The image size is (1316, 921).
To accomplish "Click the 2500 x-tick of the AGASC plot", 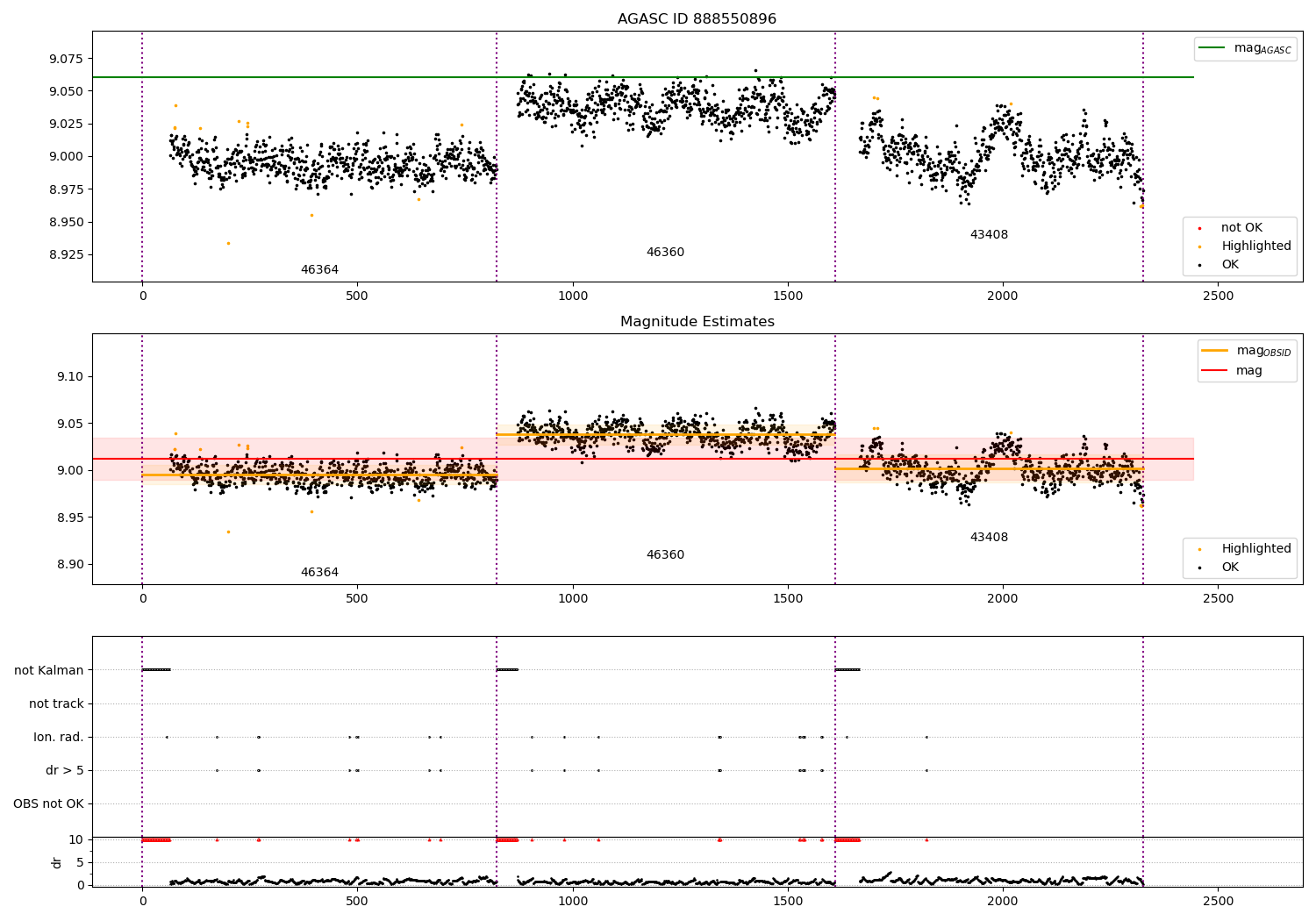I will click(x=1218, y=296).
